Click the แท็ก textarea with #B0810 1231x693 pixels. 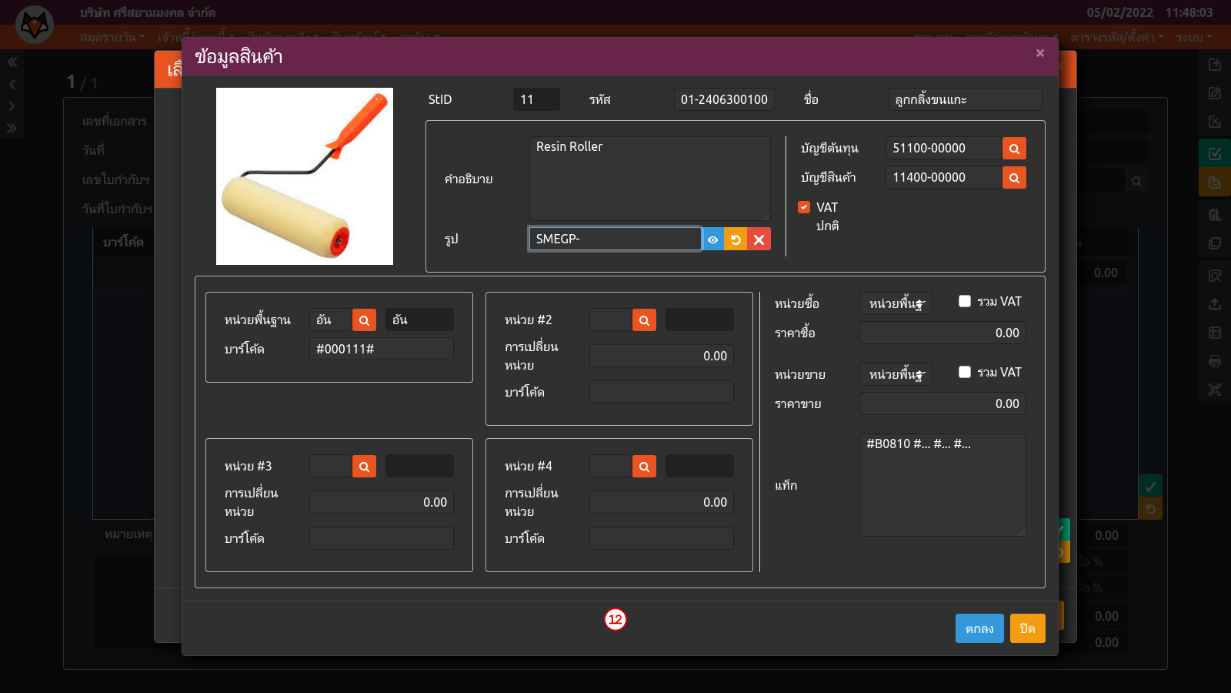point(942,485)
